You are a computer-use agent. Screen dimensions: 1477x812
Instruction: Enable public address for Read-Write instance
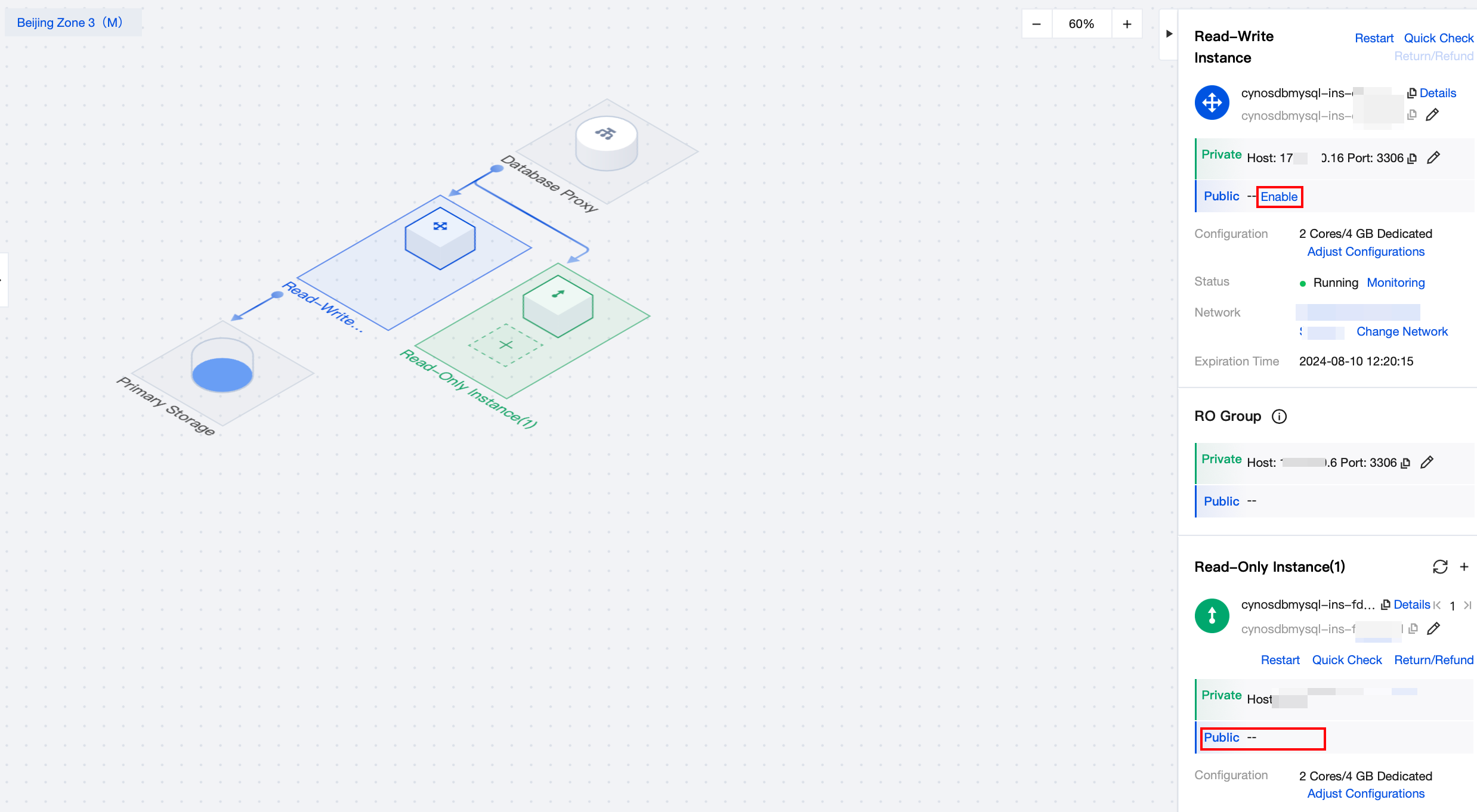pos(1279,197)
